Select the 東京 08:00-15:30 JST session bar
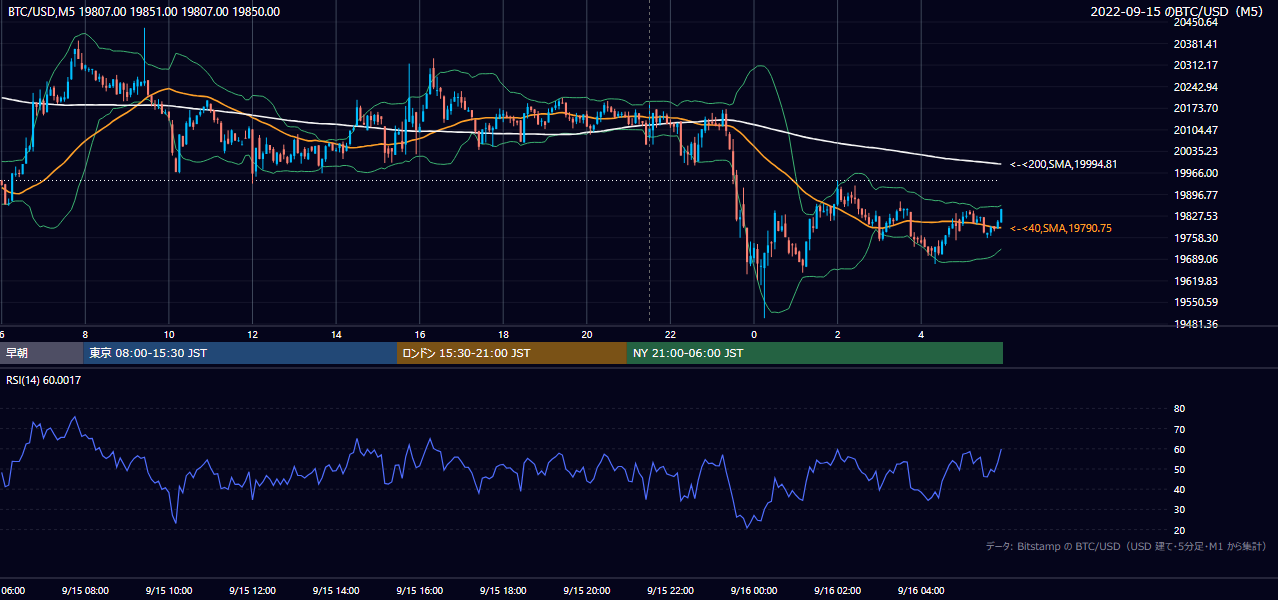The image size is (1278, 600). 240,353
